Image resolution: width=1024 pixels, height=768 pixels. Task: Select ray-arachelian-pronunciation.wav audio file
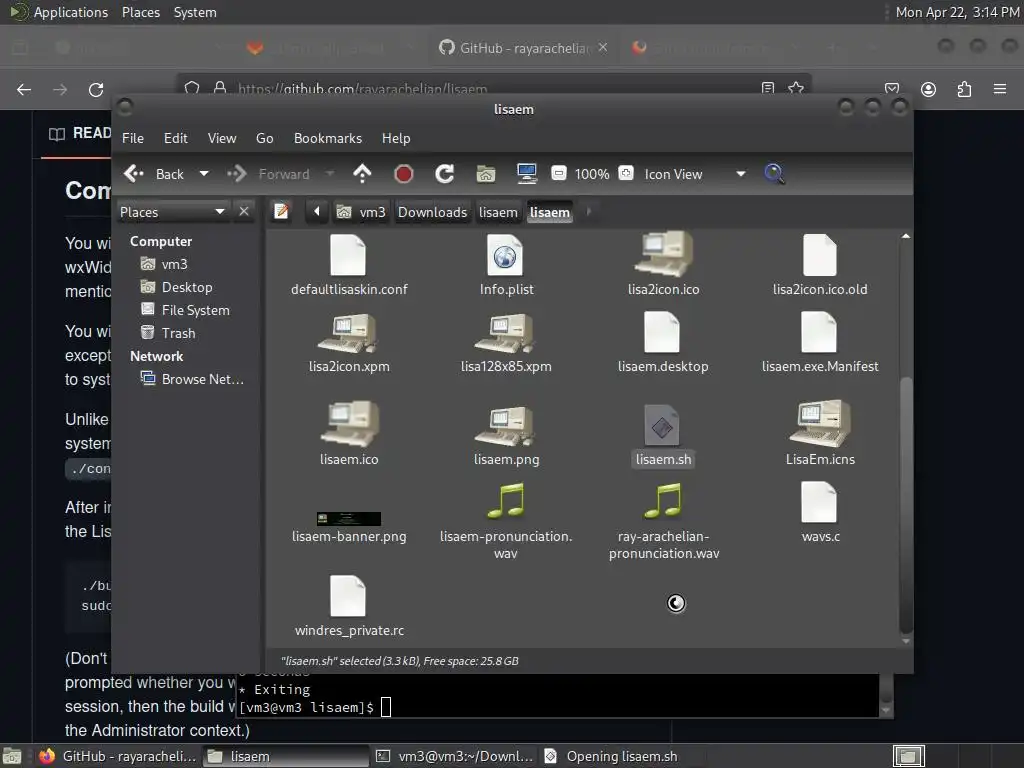tap(664, 521)
